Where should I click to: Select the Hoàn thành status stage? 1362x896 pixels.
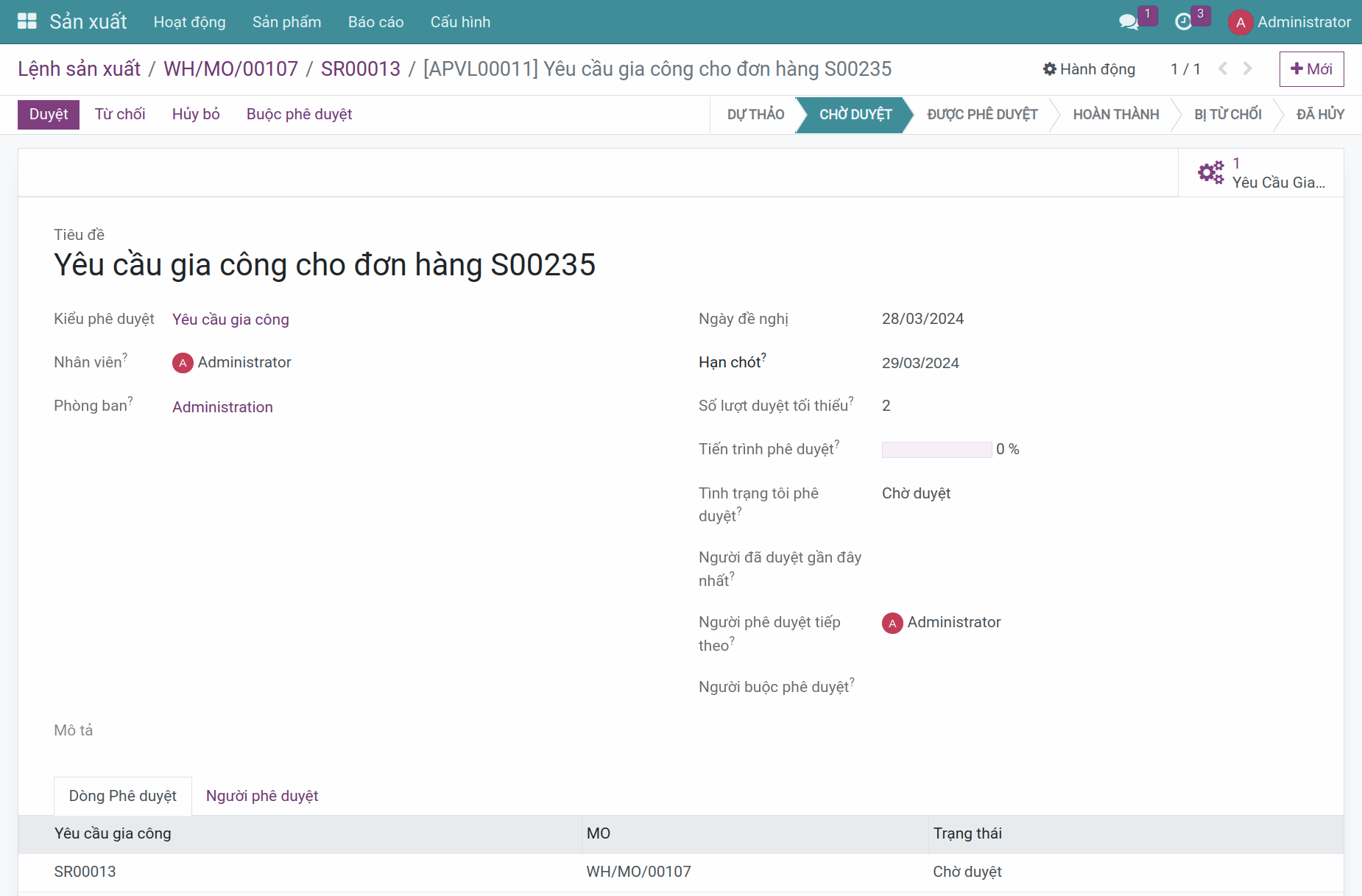click(x=1116, y=114)
